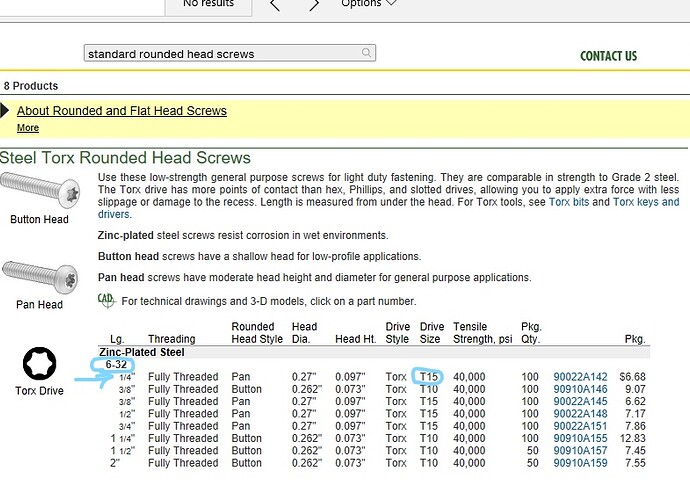
Task: Open part number 90022A148
Action: (x=580, y=414)
